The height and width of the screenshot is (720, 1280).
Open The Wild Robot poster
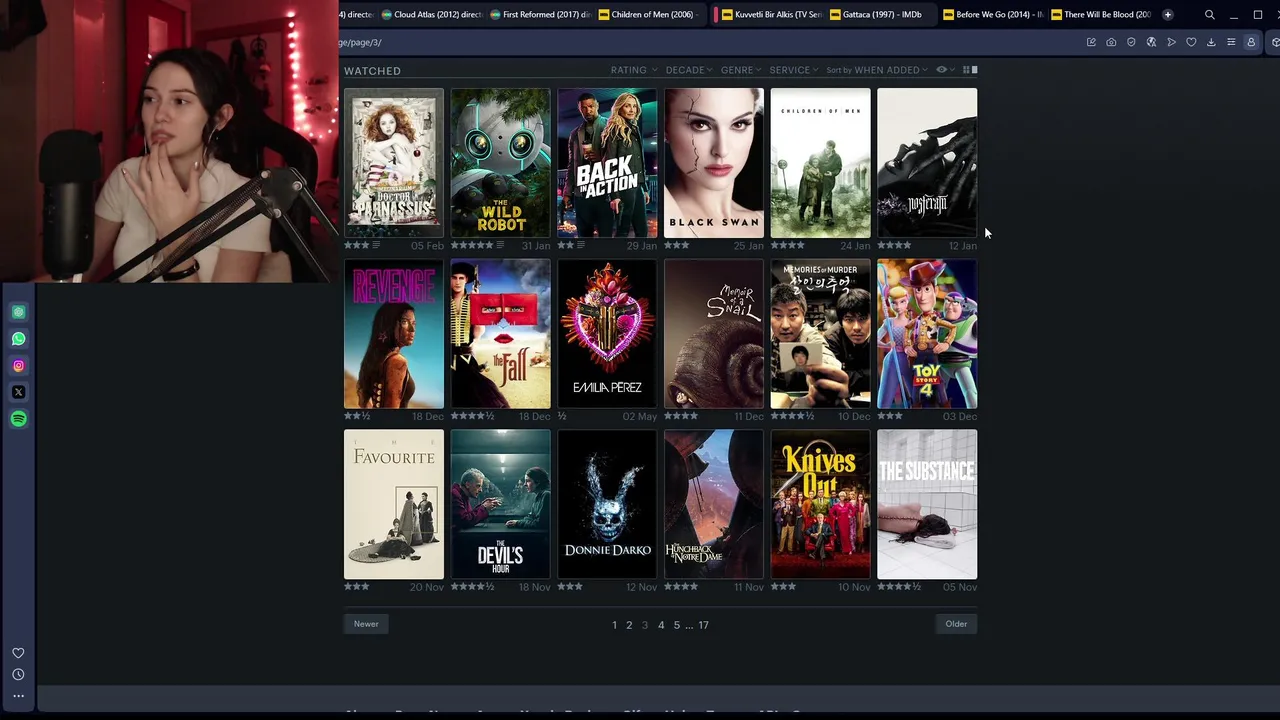[500, 163]
